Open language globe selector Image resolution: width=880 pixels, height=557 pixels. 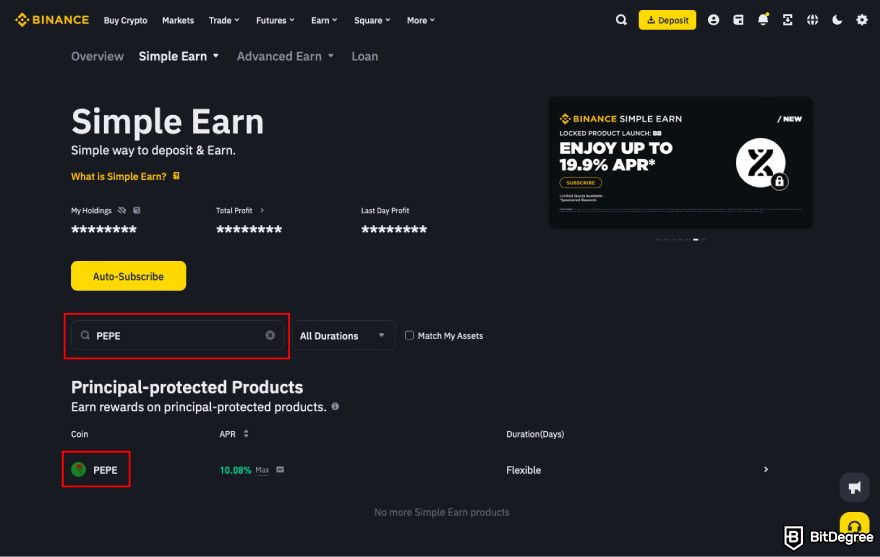812,20
